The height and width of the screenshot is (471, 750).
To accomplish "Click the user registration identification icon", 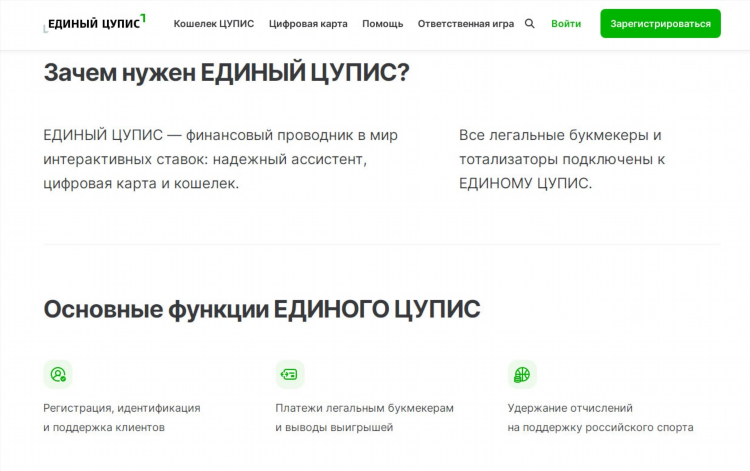I will click(x=58, y=374).
